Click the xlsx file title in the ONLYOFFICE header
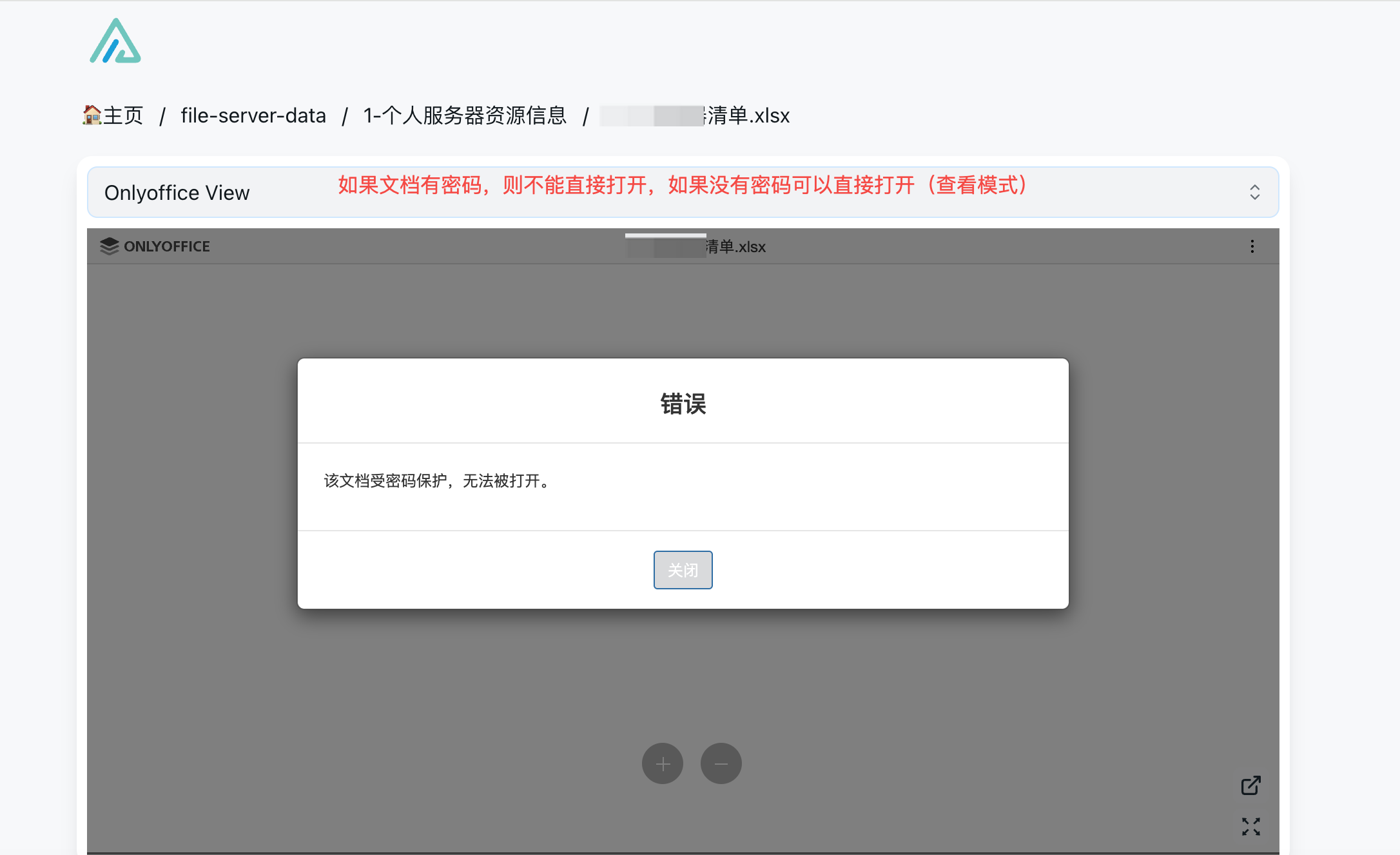 click(x=735, y=247)
